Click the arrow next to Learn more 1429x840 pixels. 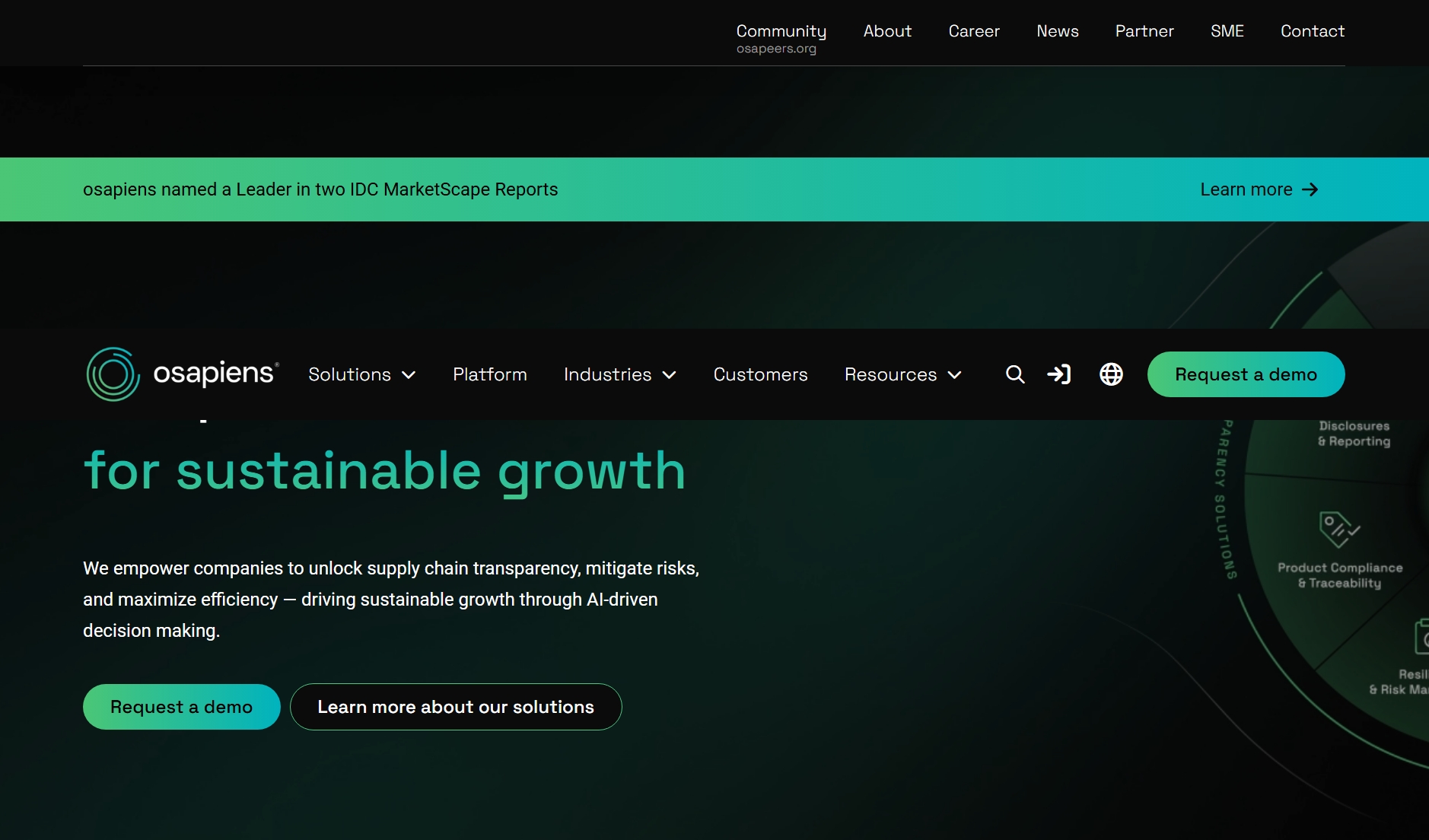[1310, 189]
